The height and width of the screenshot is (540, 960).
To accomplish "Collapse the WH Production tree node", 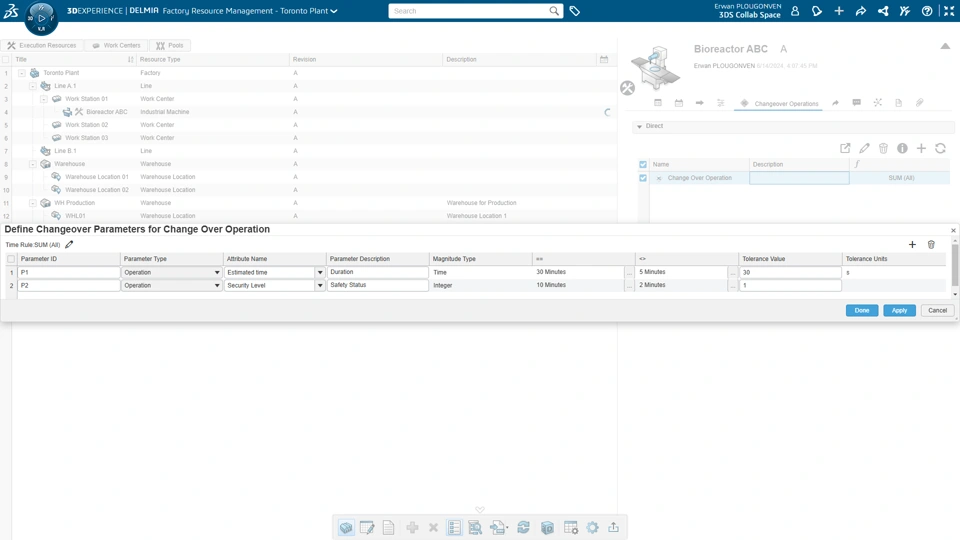I will 33,203.
